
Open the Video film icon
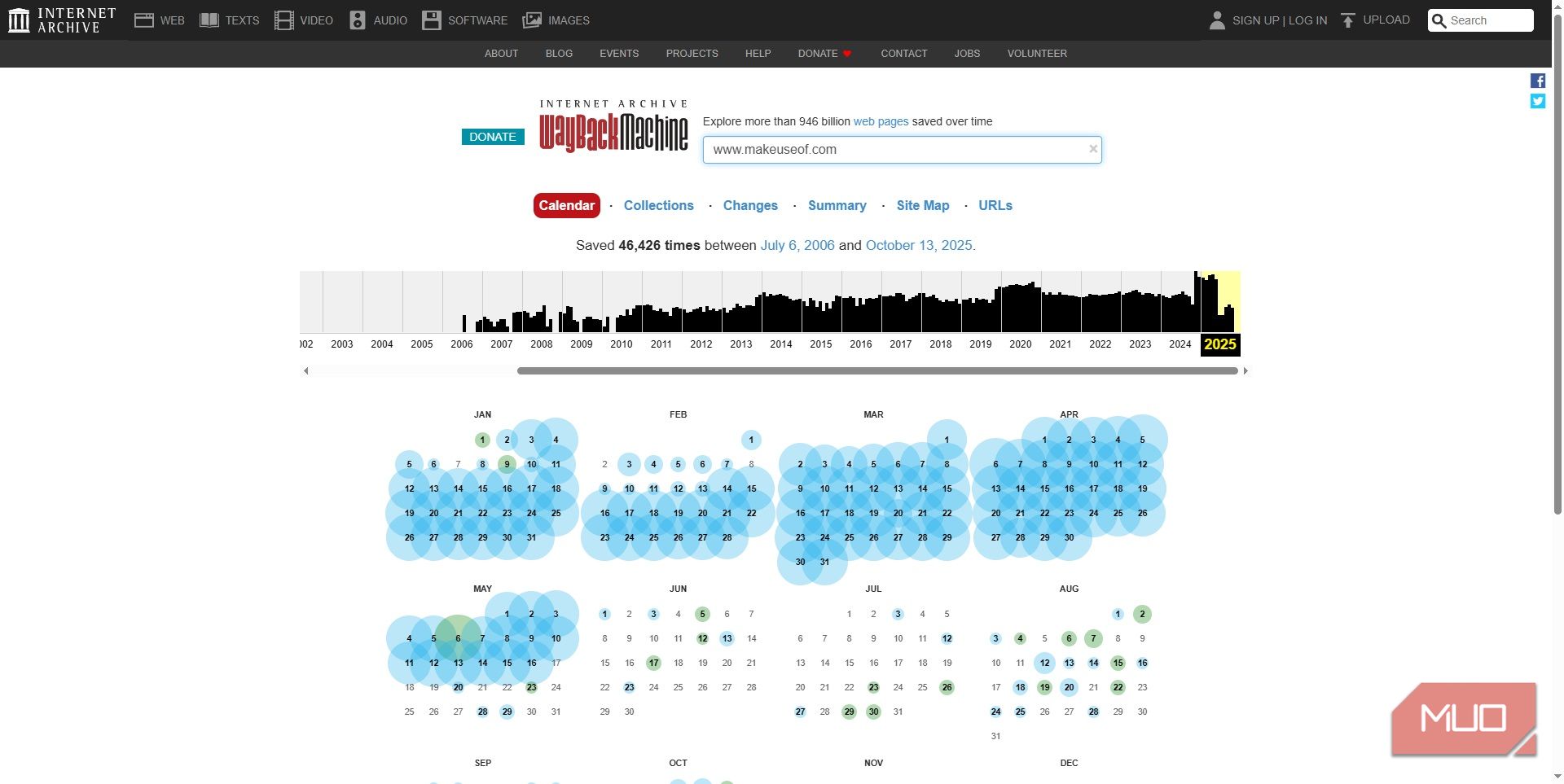(284, 20)
